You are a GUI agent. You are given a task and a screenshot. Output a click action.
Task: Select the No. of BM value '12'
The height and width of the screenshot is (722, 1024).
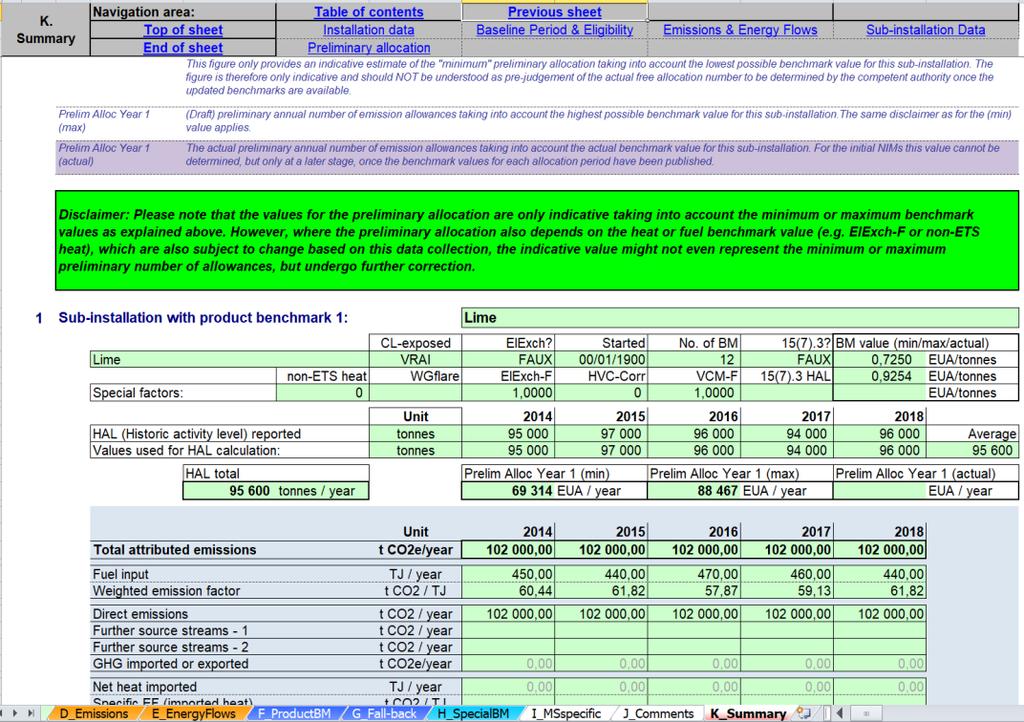[x=694, y=360]
